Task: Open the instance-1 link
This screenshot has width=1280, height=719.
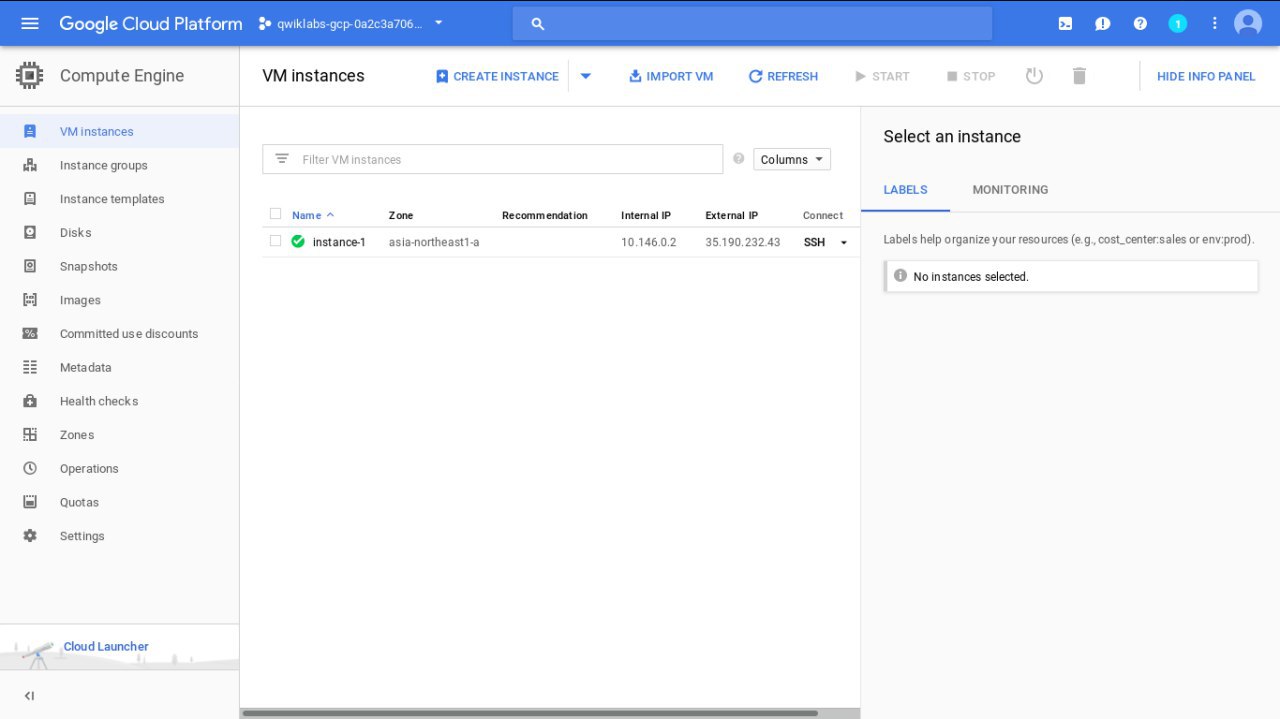Action: [x=339, y=242]
